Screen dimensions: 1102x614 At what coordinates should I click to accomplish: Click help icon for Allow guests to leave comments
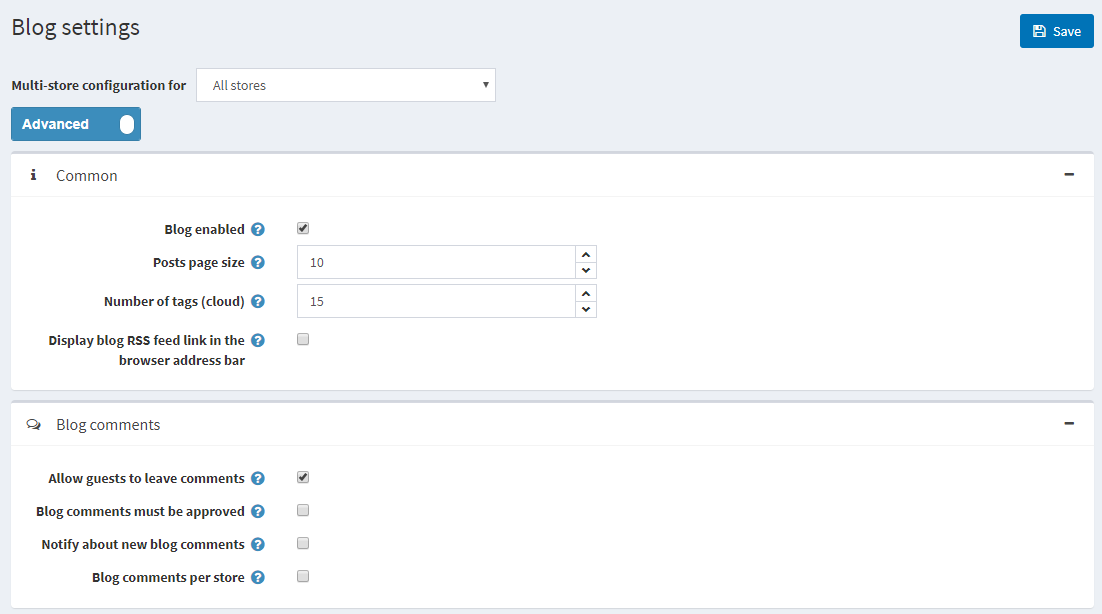(258, 479)
